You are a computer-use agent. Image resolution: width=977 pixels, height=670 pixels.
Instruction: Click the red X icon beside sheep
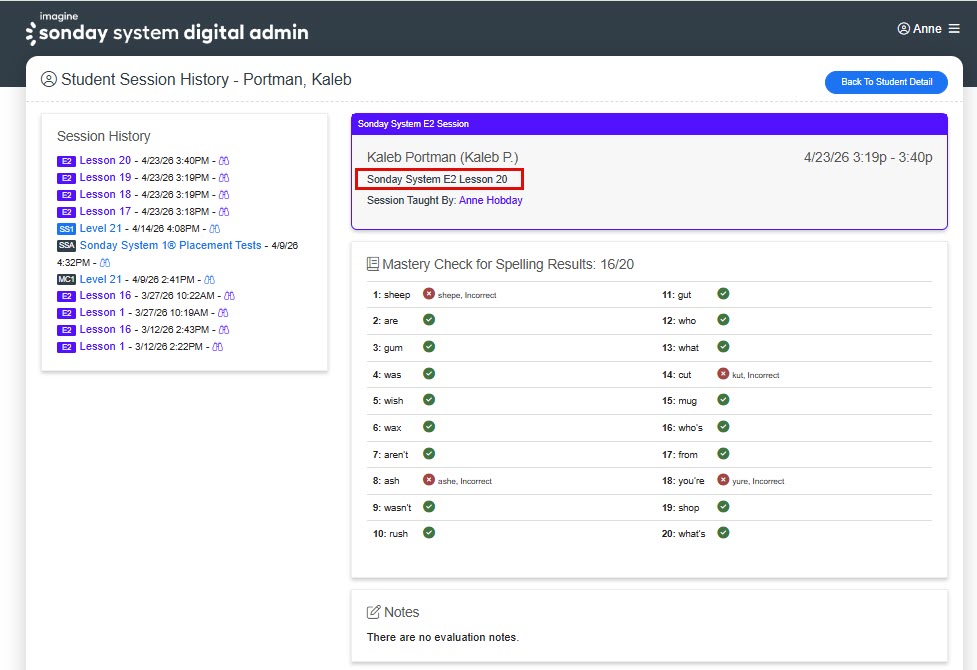click(429, 294)
